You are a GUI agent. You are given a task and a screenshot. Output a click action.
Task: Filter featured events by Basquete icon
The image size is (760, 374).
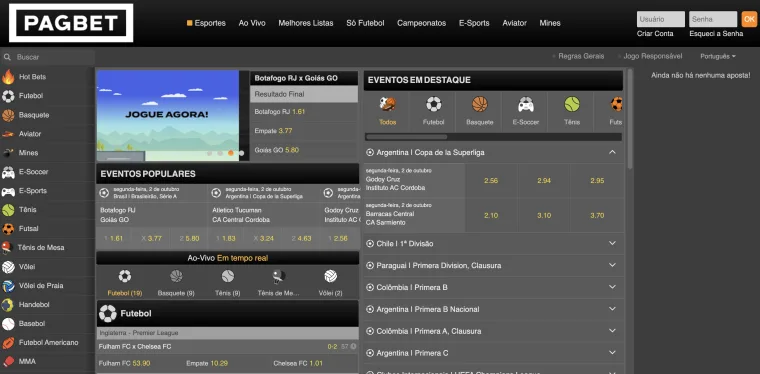pyautogui.click(x=479, y=104)
